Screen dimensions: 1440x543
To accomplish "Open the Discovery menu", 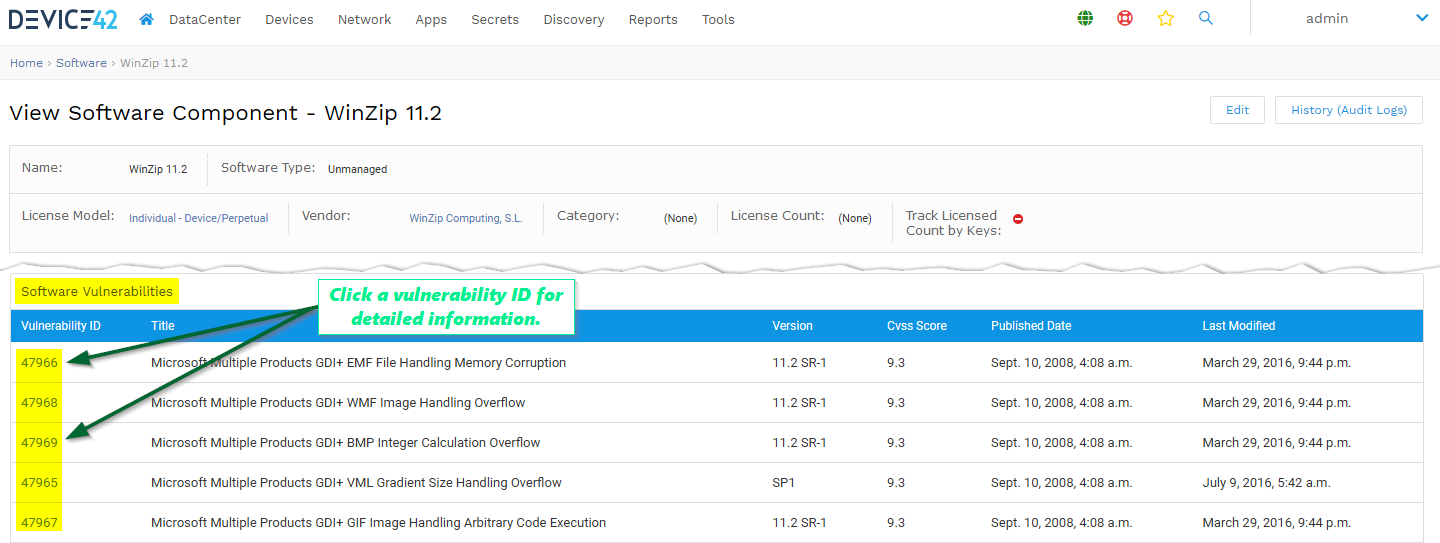I will click(574, 19).
